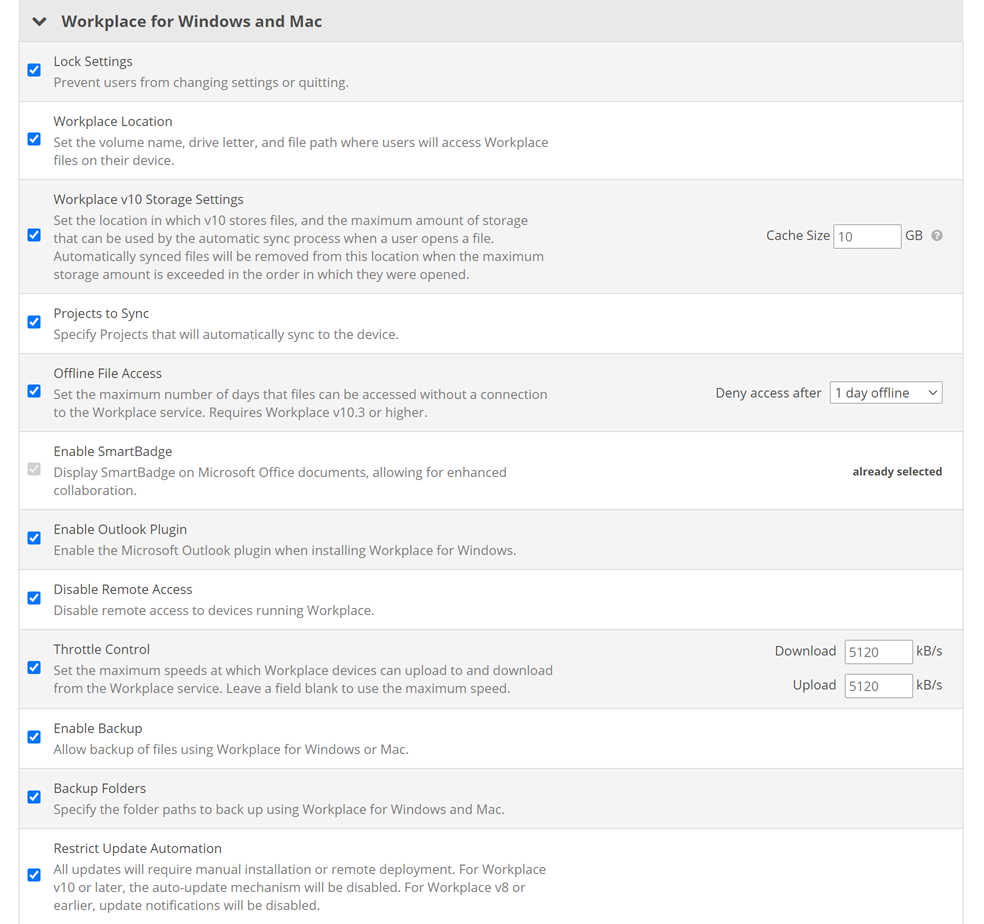The image size is (984, 924).
Task: Collapse the Workplace for Windows and Mac section
Action: point(39,22)
